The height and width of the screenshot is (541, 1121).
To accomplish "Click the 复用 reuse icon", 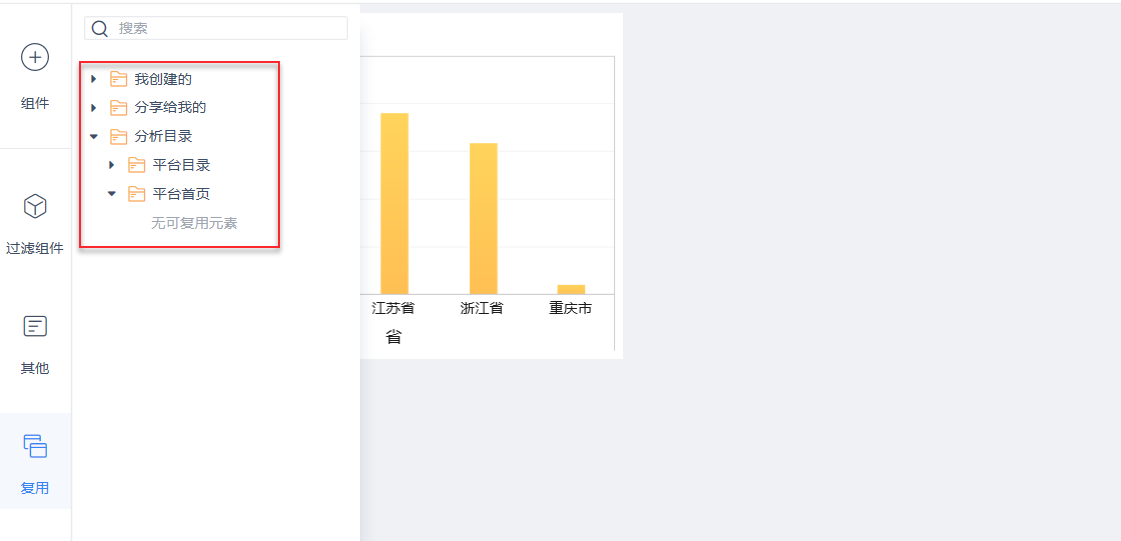I will pyautogui.click(x=35, y=446).
